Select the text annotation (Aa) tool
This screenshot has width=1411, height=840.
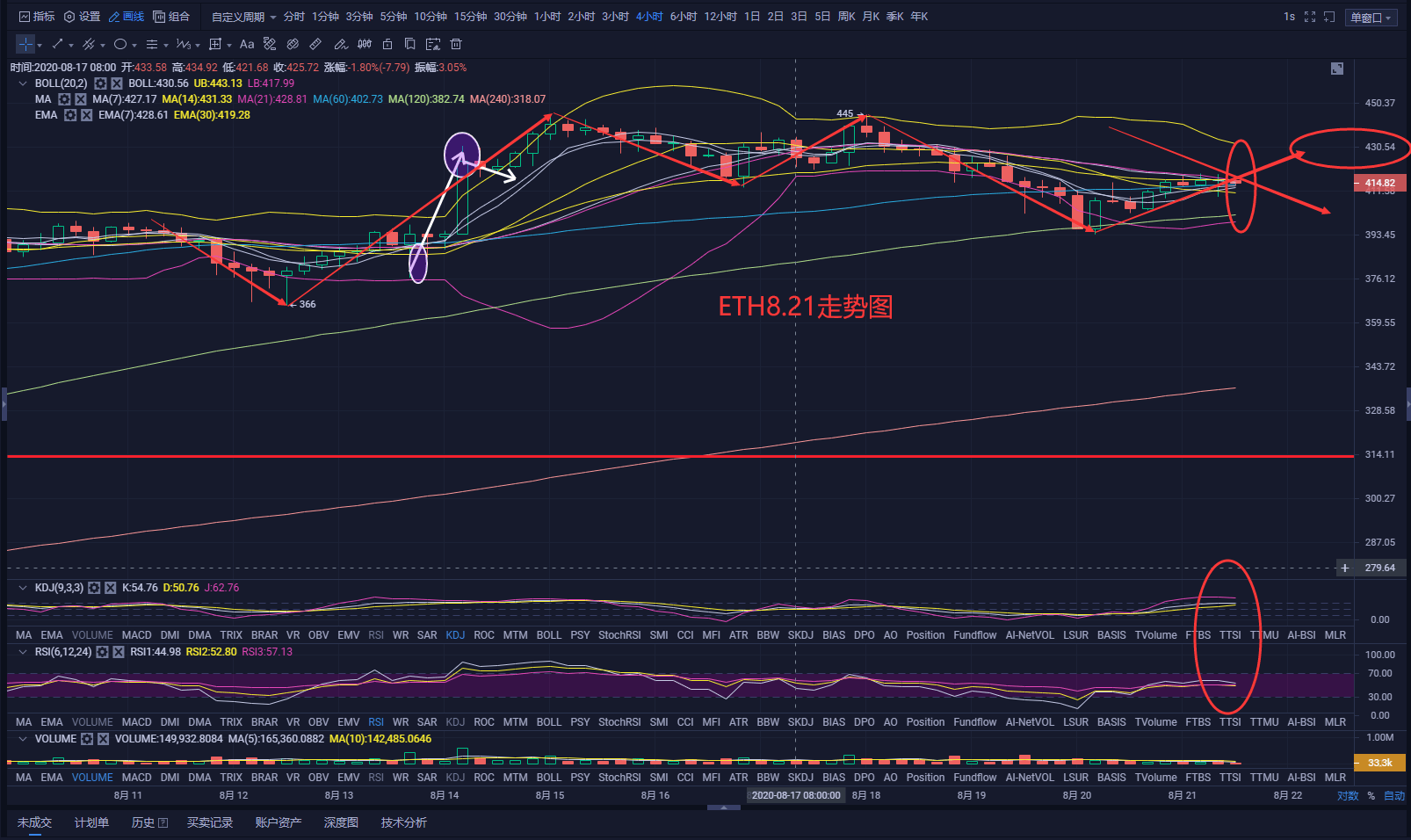point(247,44)
